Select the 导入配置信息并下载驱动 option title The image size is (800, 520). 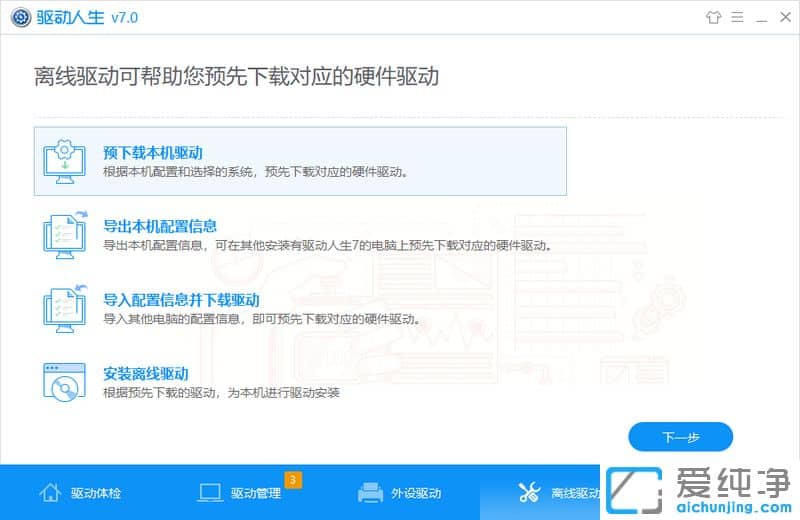[x=181, y=300]
